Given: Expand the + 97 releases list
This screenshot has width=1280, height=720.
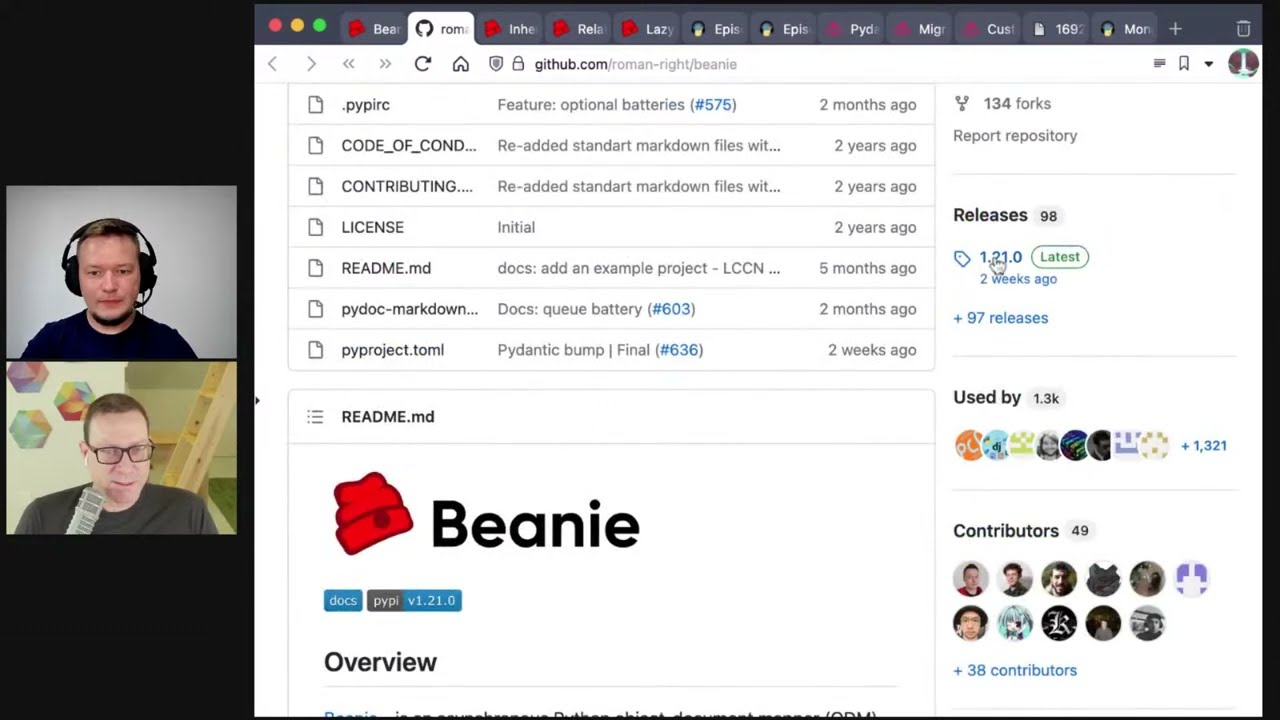Looking at the screenshot, I should point(1000,318).
